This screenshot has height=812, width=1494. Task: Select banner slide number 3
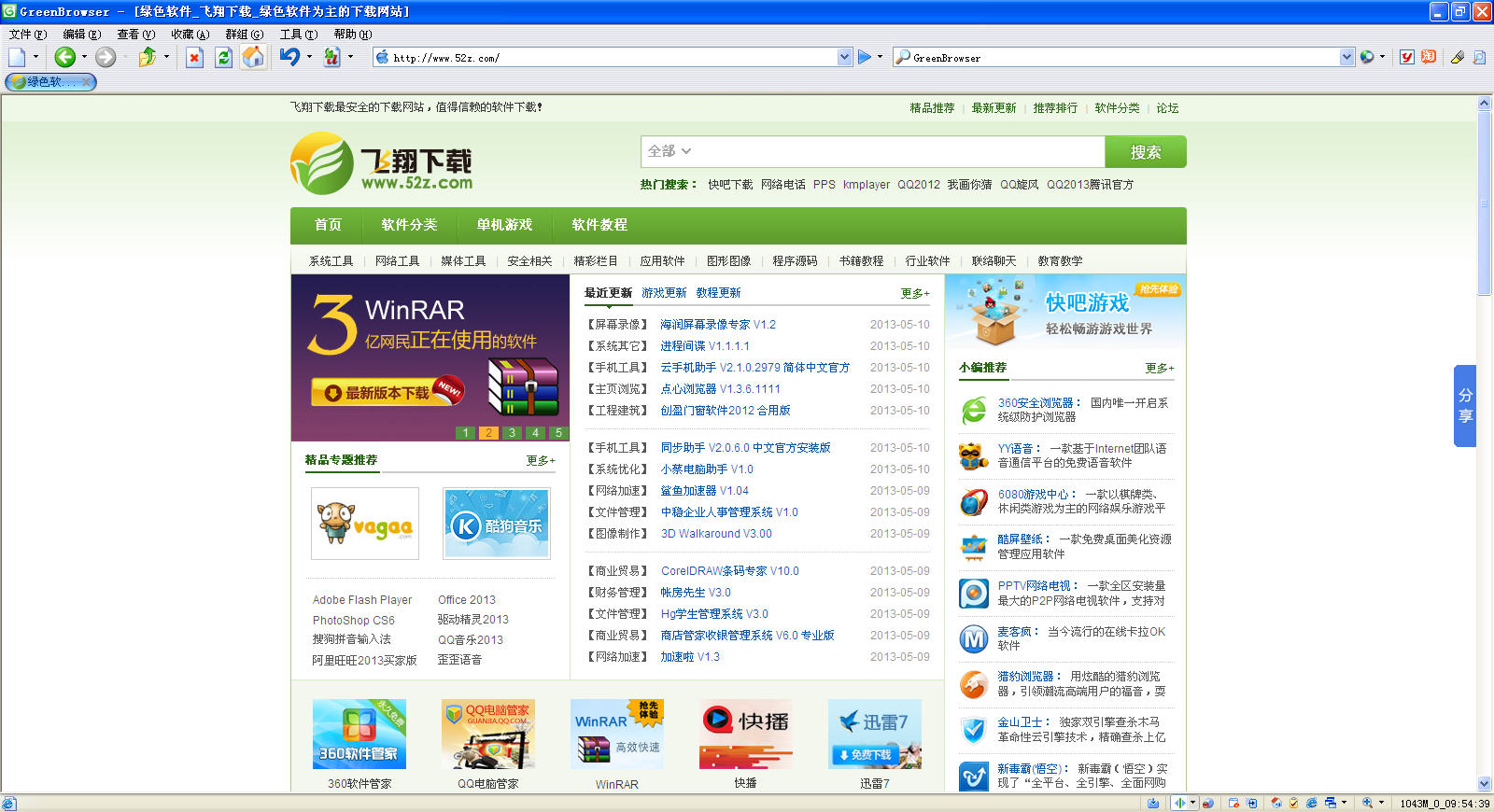point(512,433)
